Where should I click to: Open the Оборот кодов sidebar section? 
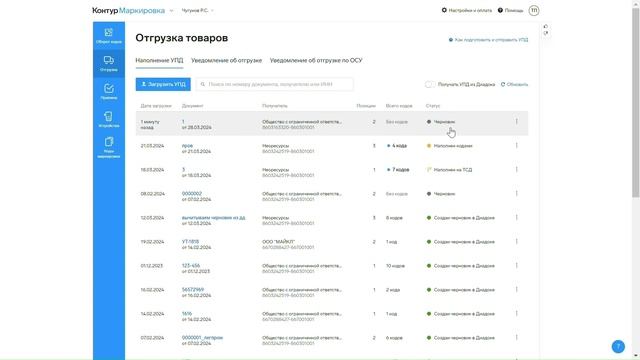109,36
